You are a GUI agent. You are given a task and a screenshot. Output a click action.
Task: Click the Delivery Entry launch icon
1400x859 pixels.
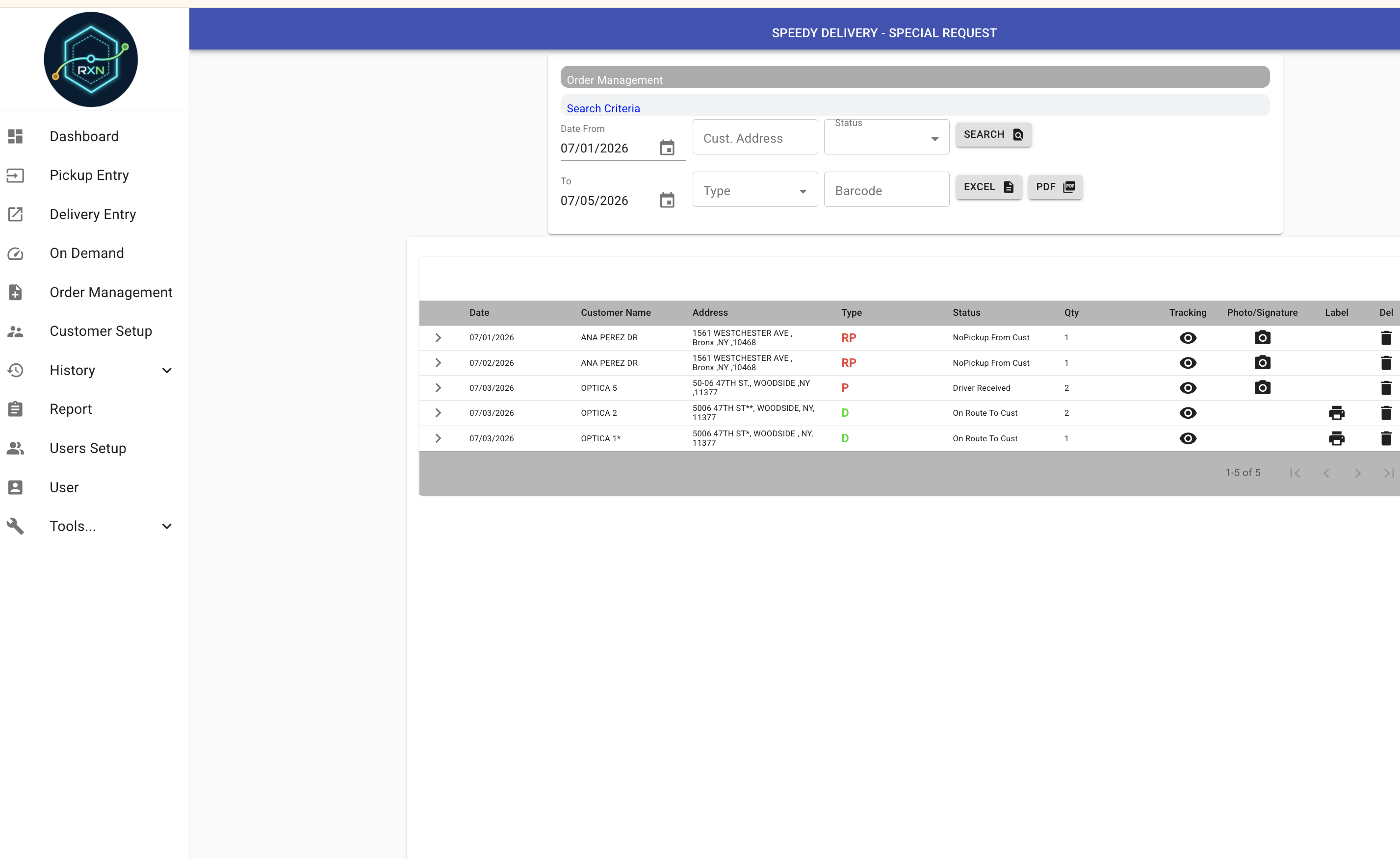click(x=15, y=214)
